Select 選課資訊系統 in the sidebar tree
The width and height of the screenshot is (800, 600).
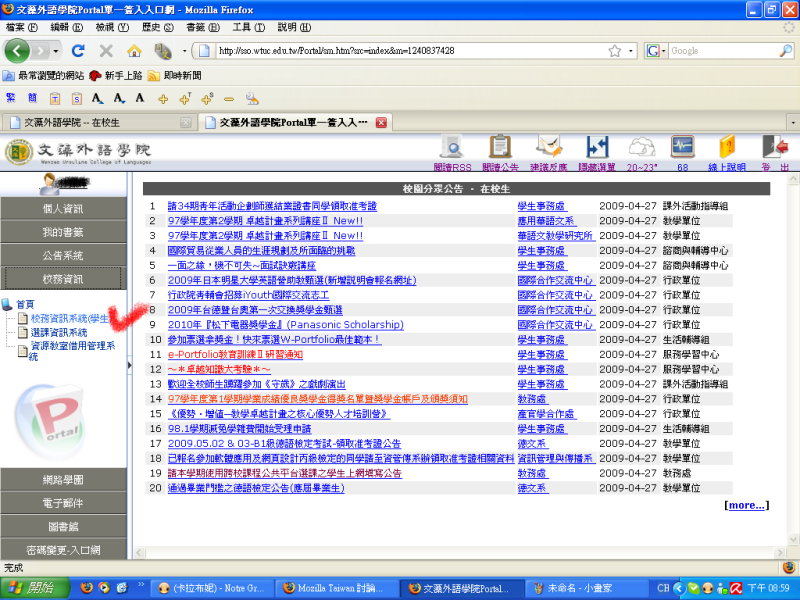coord(59,332)
